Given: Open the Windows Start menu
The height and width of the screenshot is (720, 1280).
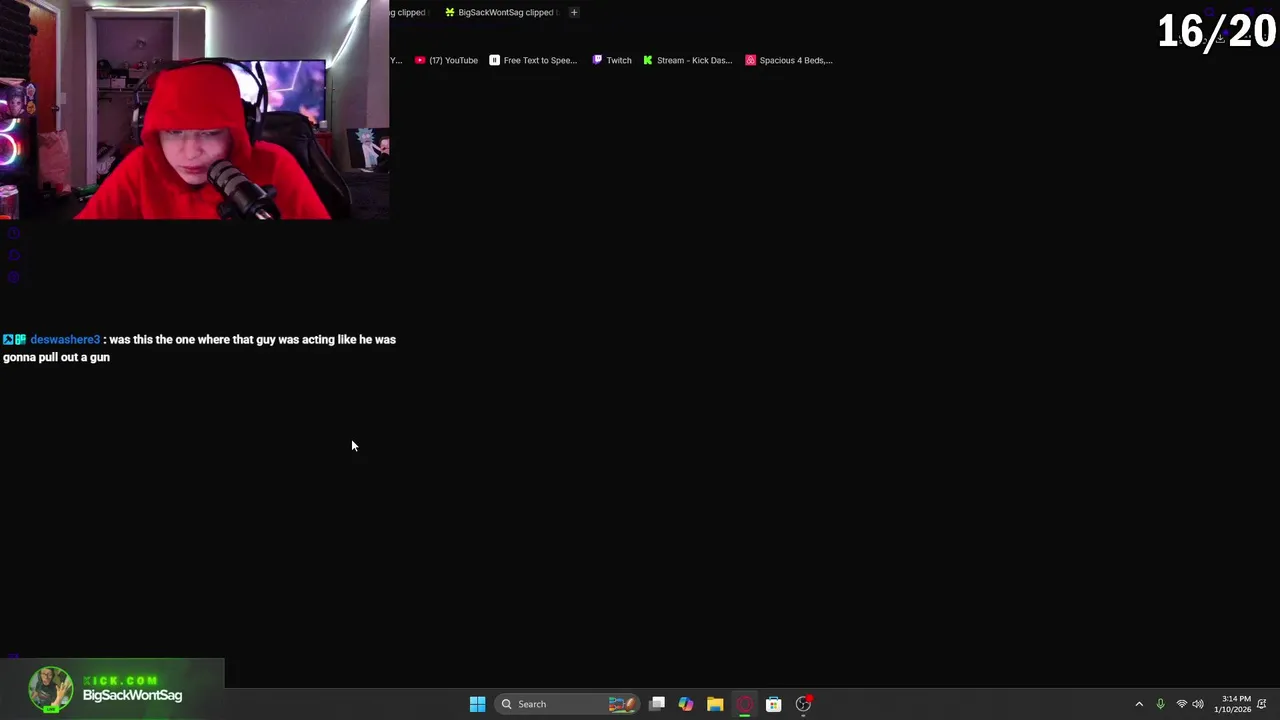Looking at the screenshot, I should [x=477, y=704].
